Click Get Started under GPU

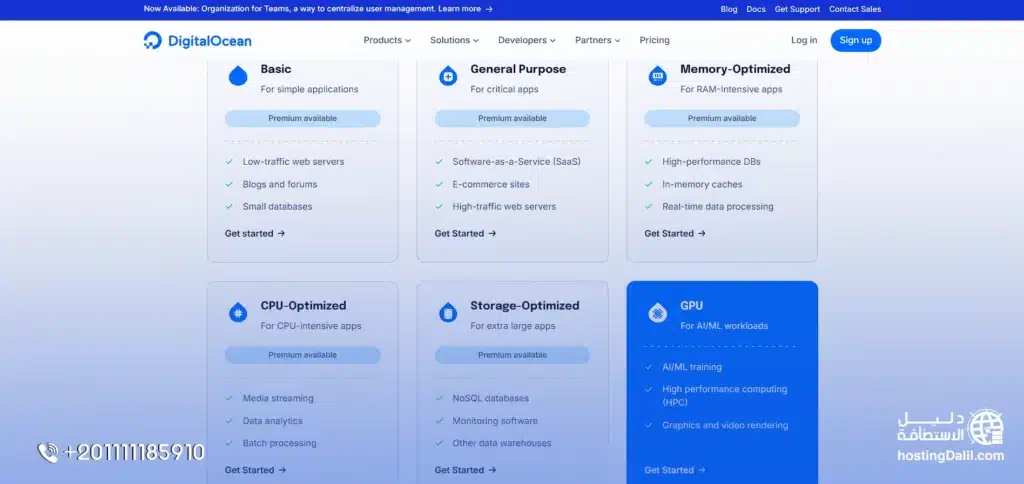[x=675, y=470]
